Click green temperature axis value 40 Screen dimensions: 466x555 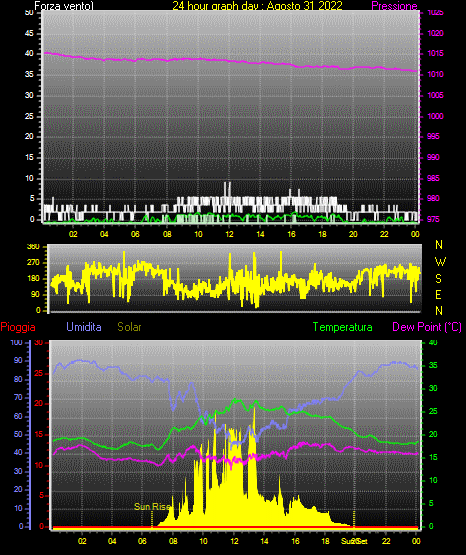coord(433,343)
